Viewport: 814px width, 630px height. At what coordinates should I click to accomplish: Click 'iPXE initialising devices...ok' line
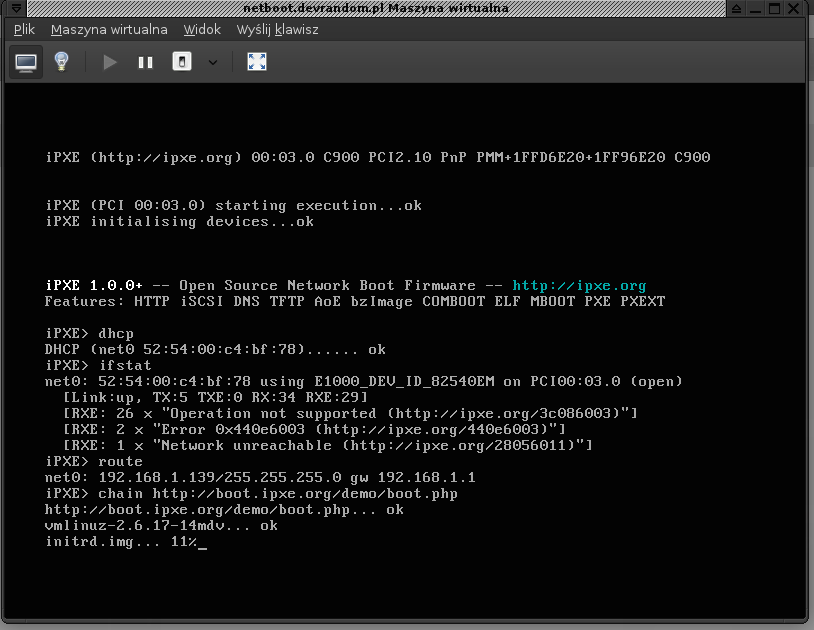click(x=179, y=222)
